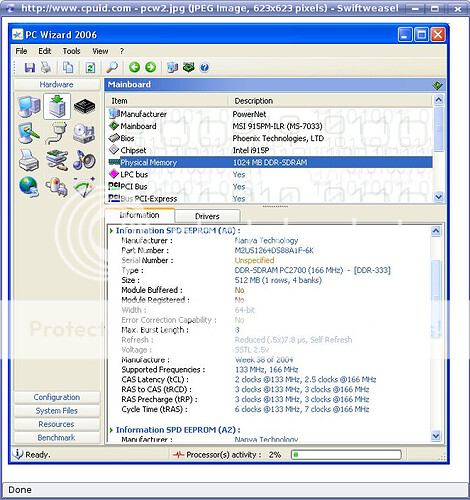This screenshot has width=470, height=500.
Task: Select the System Summary computer icon
Action: pyautogui.click(x=29, y=106)
